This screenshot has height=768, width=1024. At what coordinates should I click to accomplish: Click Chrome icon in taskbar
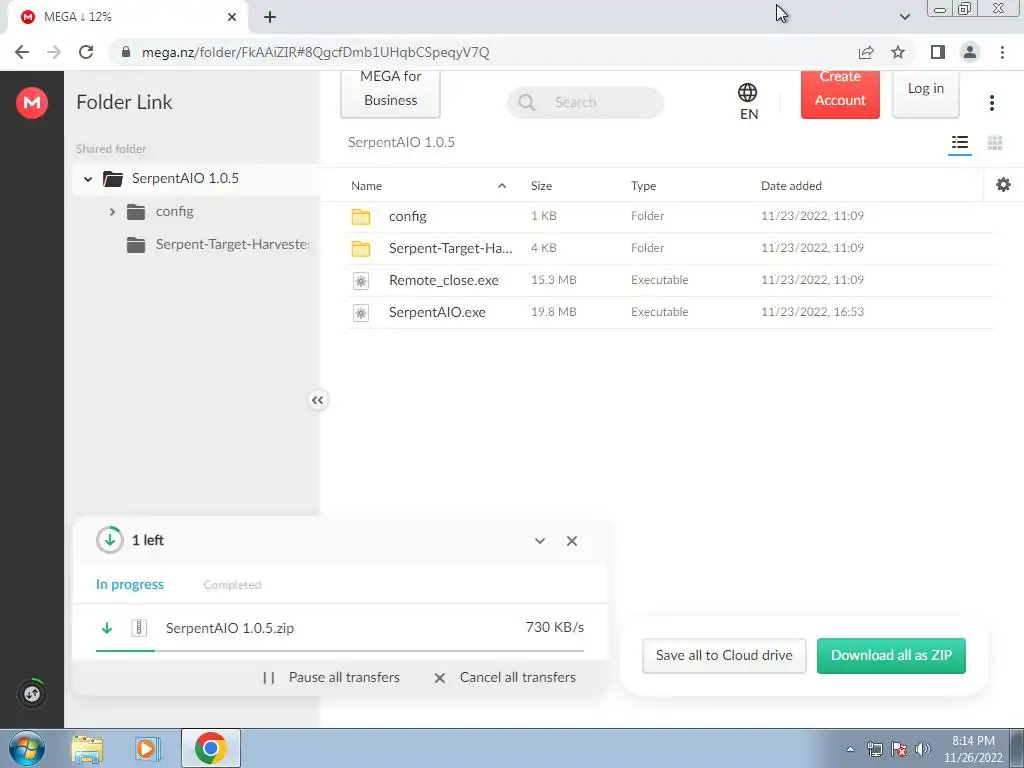210,748
